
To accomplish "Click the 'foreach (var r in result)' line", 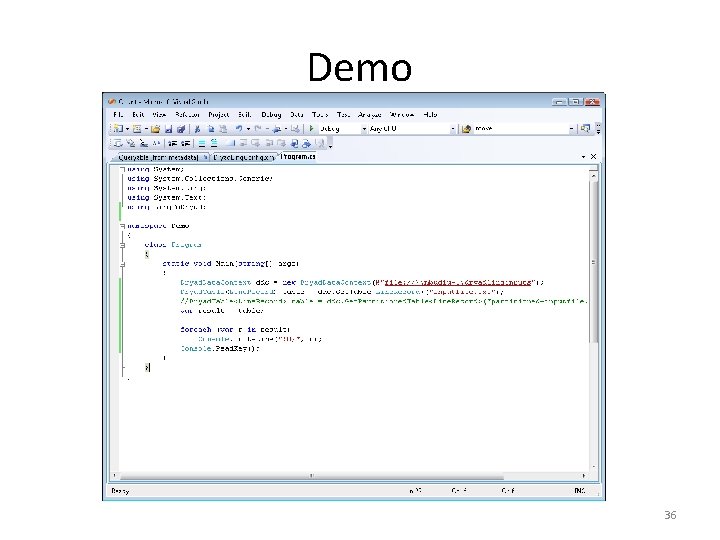I will (235, 330).
